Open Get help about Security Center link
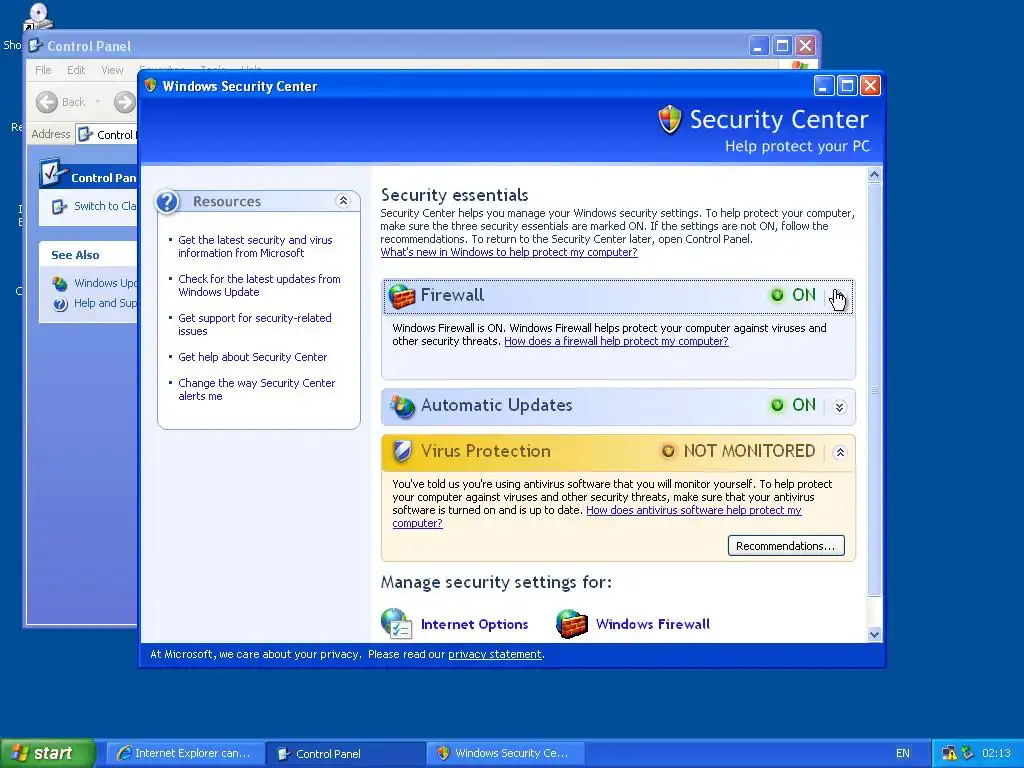This screenshot has height=768, width=1024. (253, 357)
